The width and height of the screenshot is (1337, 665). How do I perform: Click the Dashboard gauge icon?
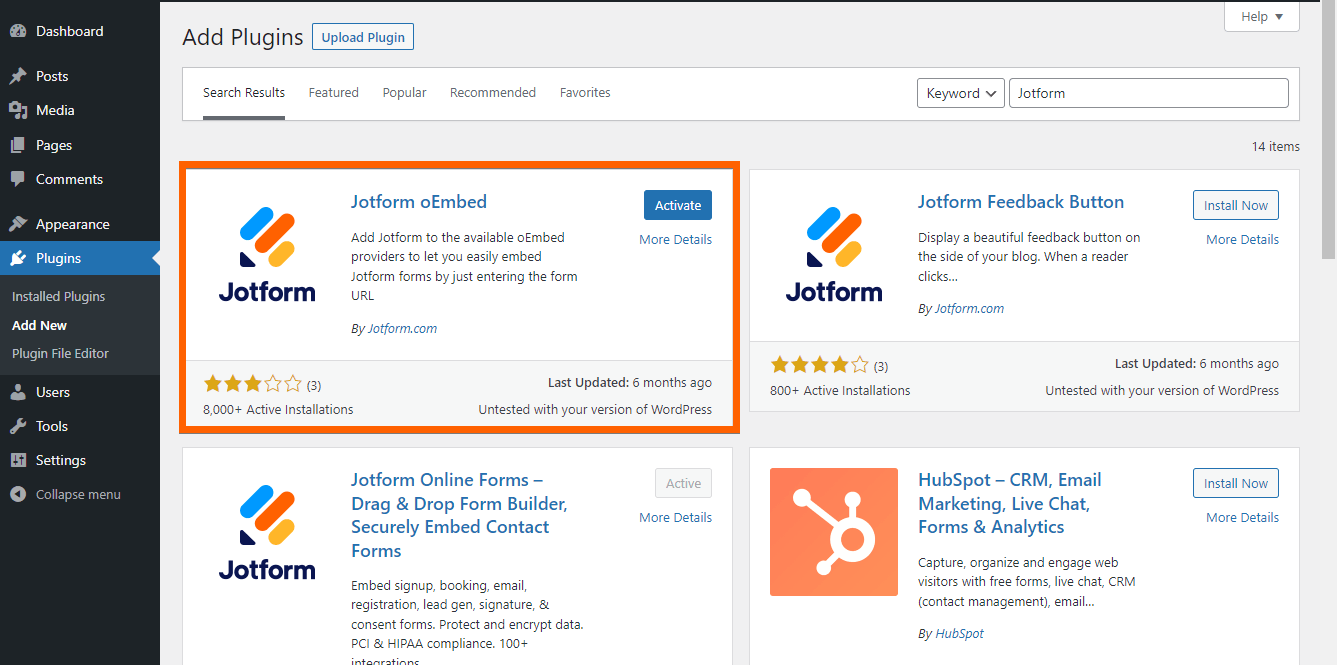[18, 31]
